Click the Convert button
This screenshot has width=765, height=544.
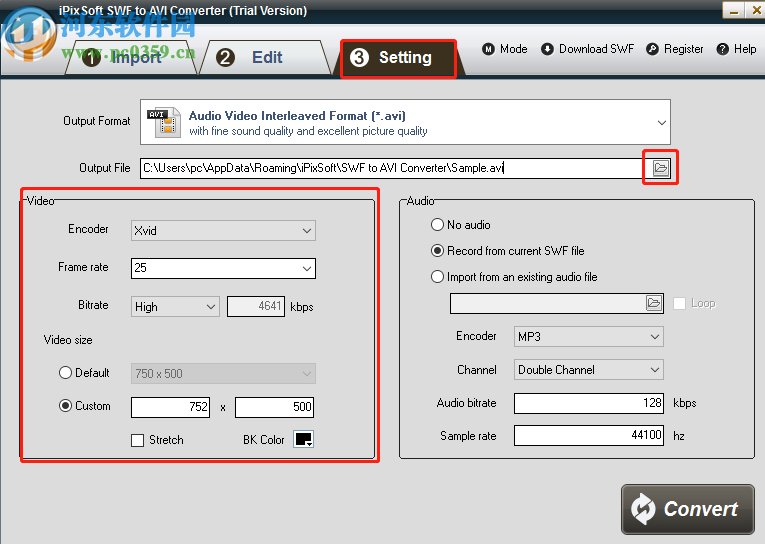coord(687,509)
